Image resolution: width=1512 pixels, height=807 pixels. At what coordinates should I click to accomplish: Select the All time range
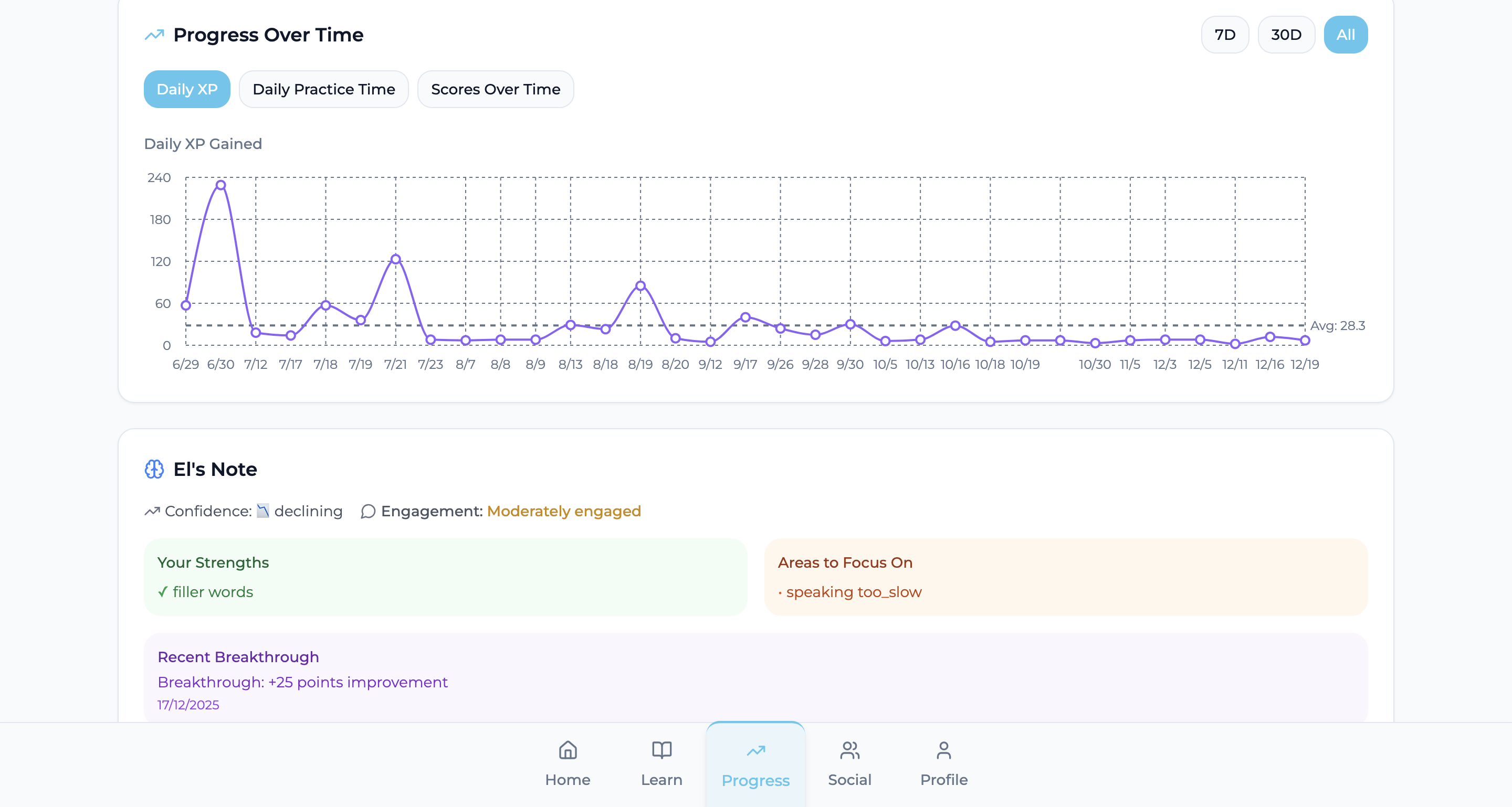(1345, 35)
